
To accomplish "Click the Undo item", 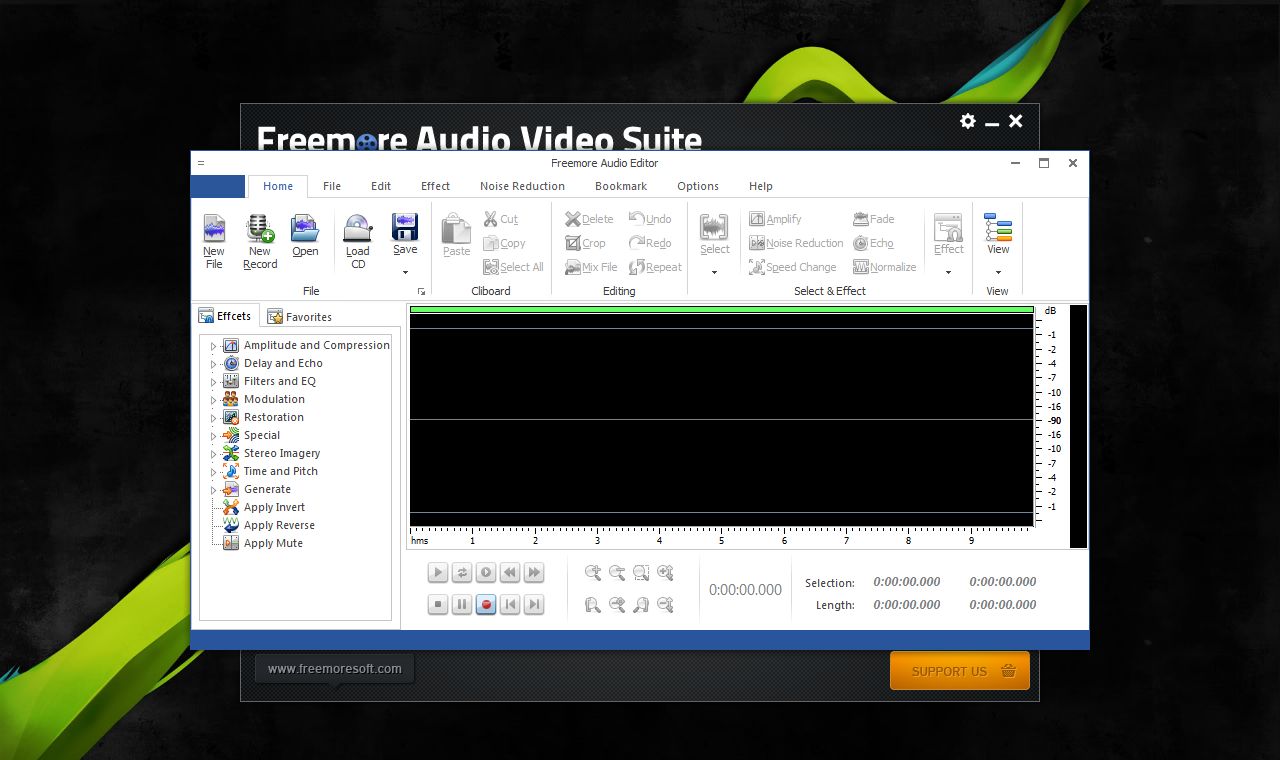I will tap(650, 219).
